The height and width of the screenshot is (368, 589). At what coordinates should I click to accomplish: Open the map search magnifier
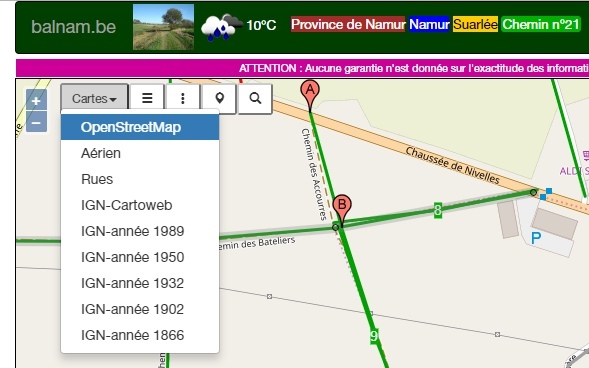pos(255,98)
